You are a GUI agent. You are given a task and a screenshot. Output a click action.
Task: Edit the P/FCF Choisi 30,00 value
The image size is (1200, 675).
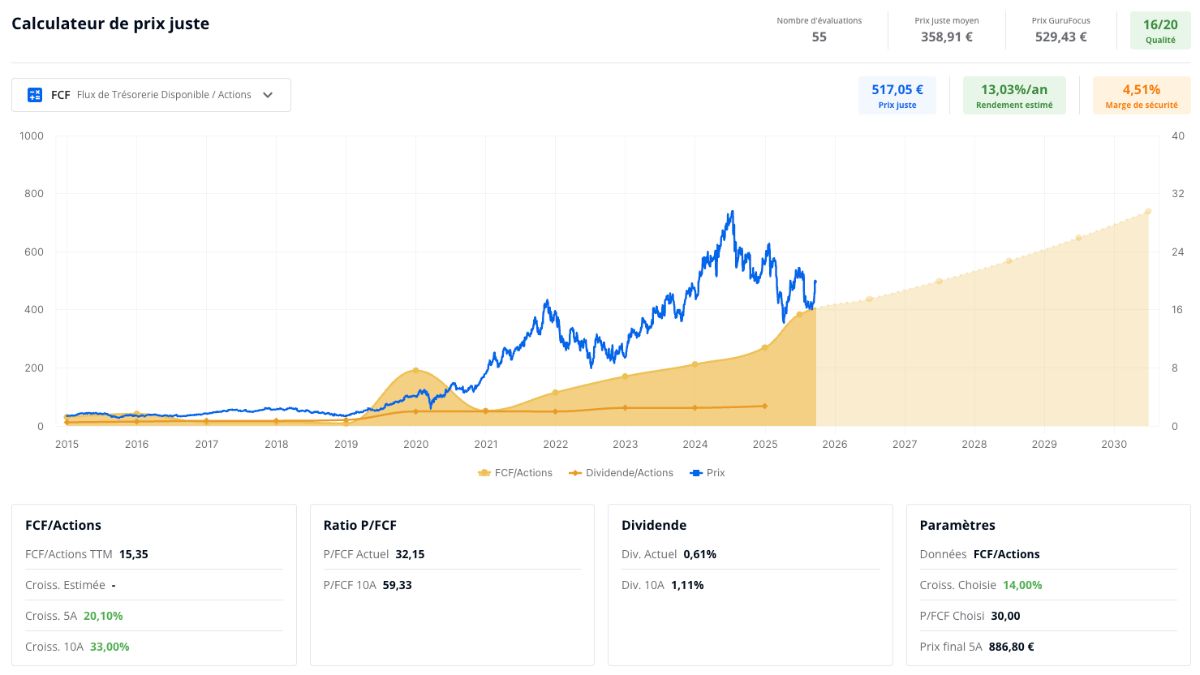coord(1007,616)
